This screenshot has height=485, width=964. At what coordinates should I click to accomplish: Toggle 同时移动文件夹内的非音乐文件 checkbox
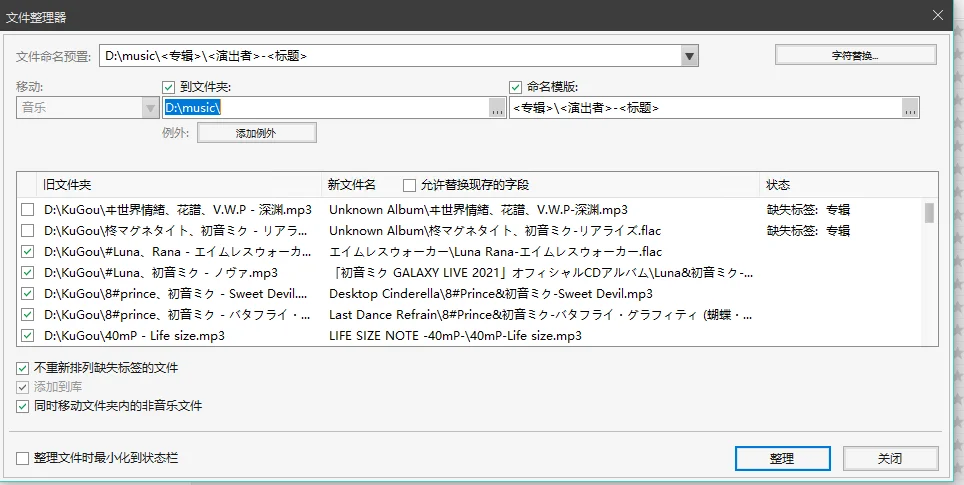tap(23, 406)
